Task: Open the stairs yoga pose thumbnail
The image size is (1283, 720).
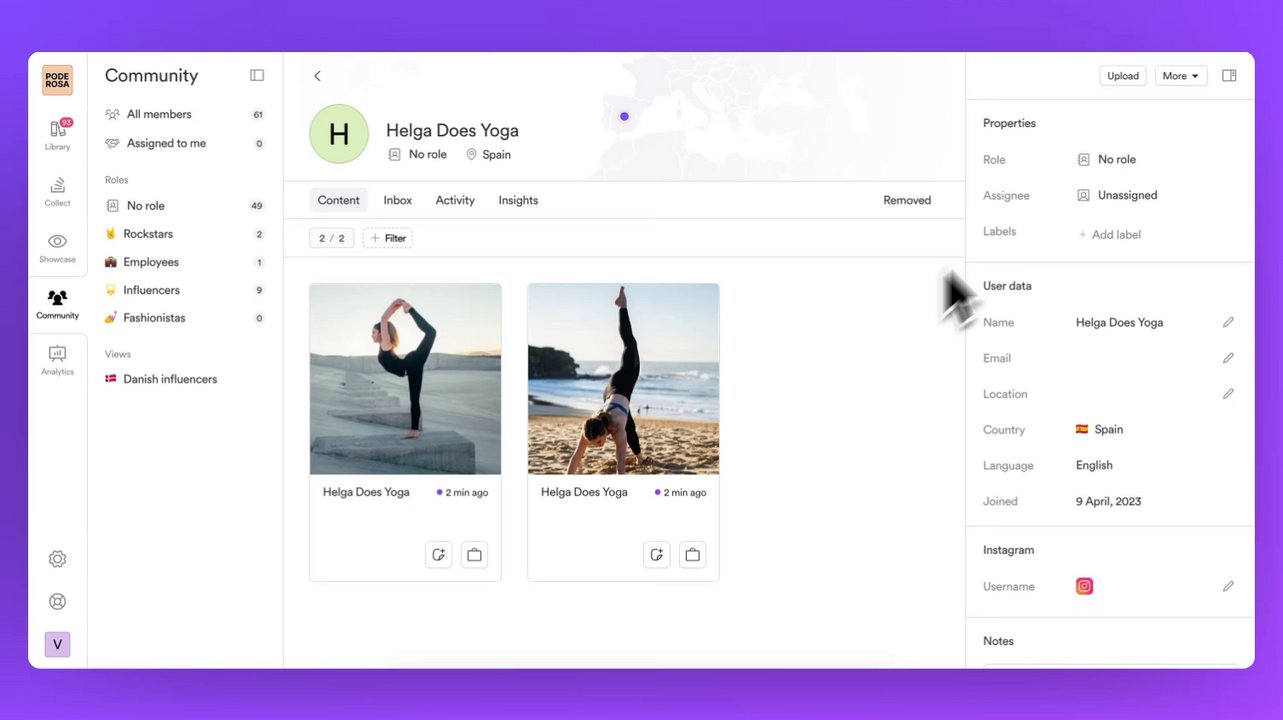Action: coord(405,379)
